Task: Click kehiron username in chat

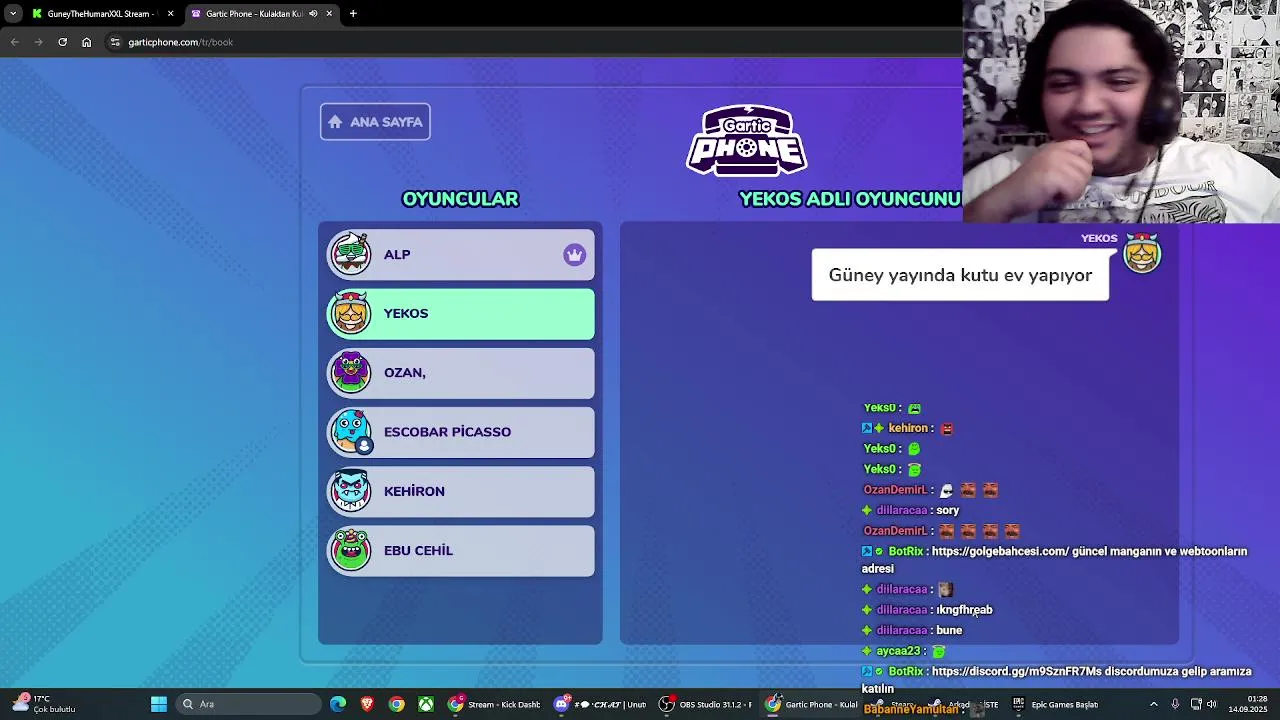Action: (x=908, y=428)
